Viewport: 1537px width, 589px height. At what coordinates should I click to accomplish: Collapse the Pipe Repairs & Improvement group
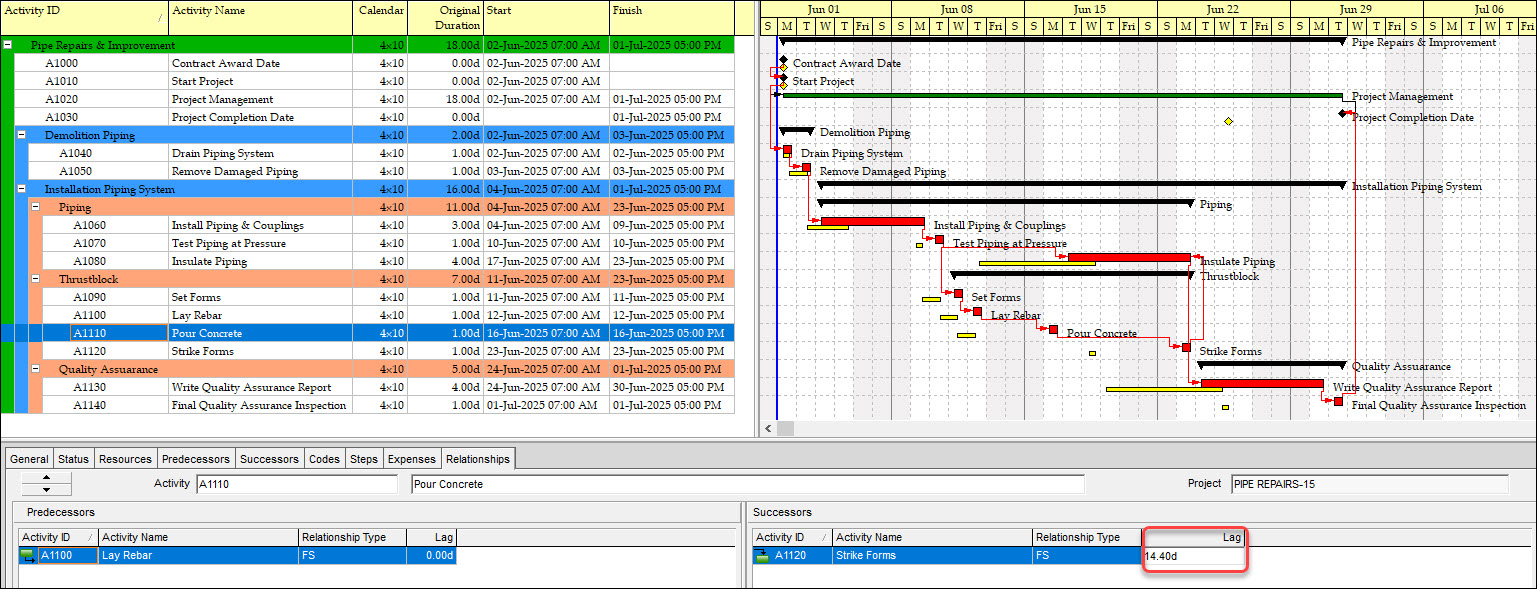[8, 45]
